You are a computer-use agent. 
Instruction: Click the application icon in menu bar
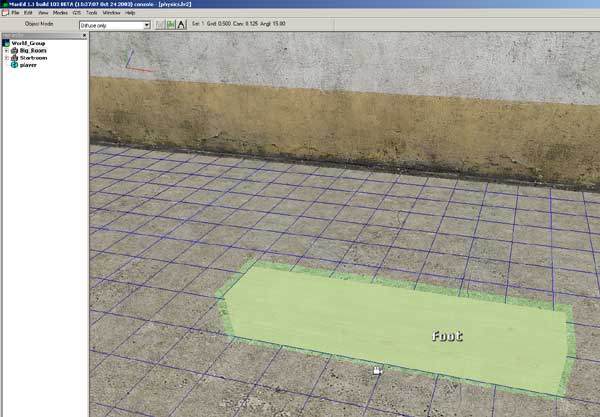[x=5, y=13]
